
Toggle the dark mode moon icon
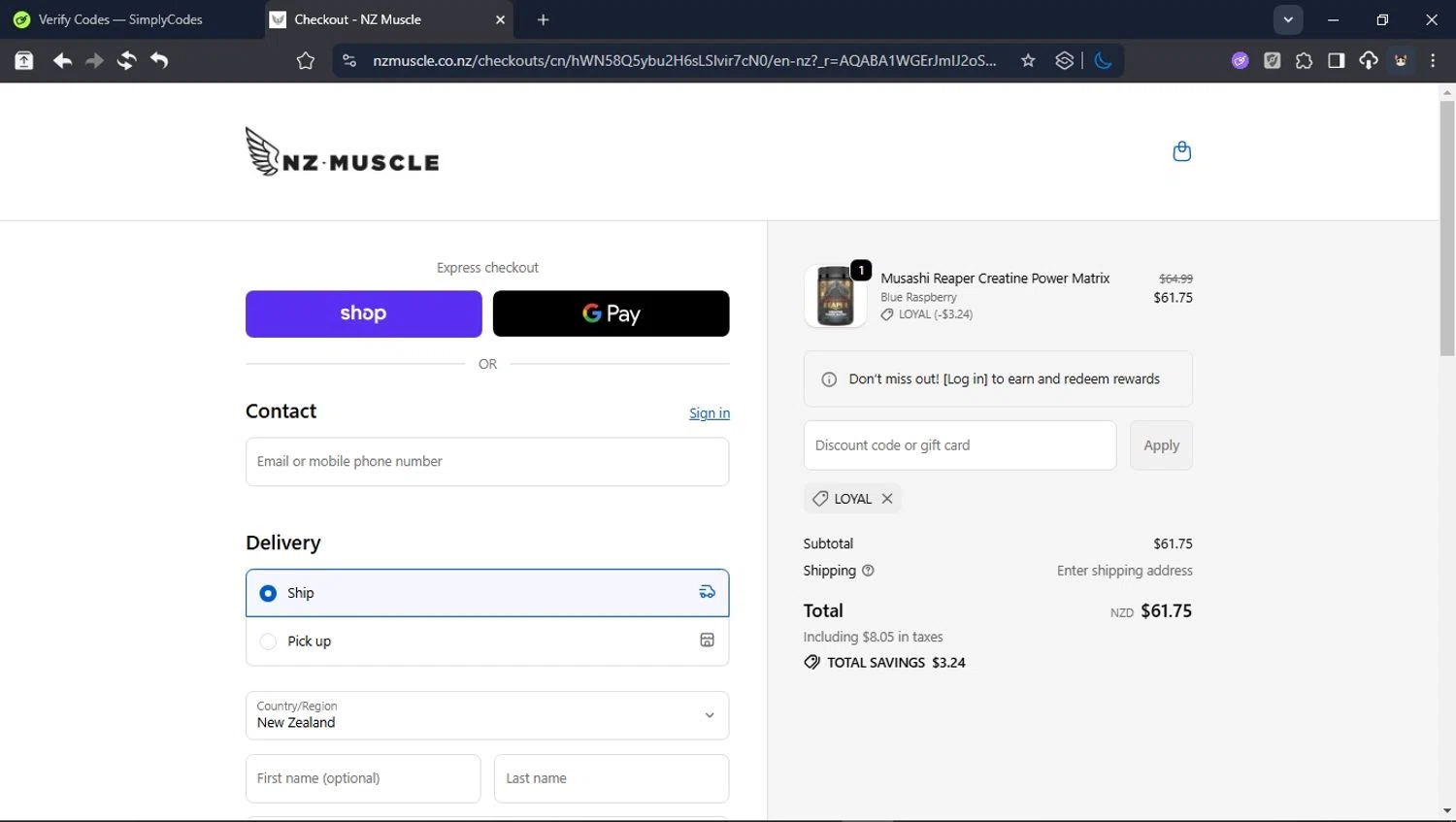1103,60
